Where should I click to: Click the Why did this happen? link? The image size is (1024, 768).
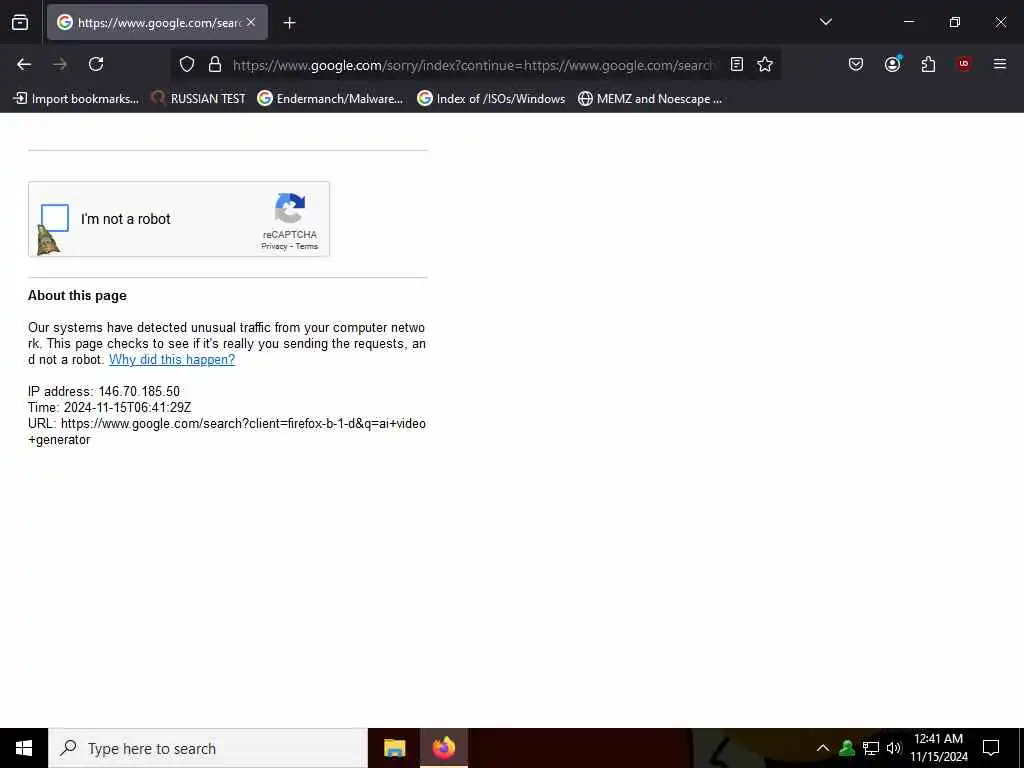click(x=172, y=359)
